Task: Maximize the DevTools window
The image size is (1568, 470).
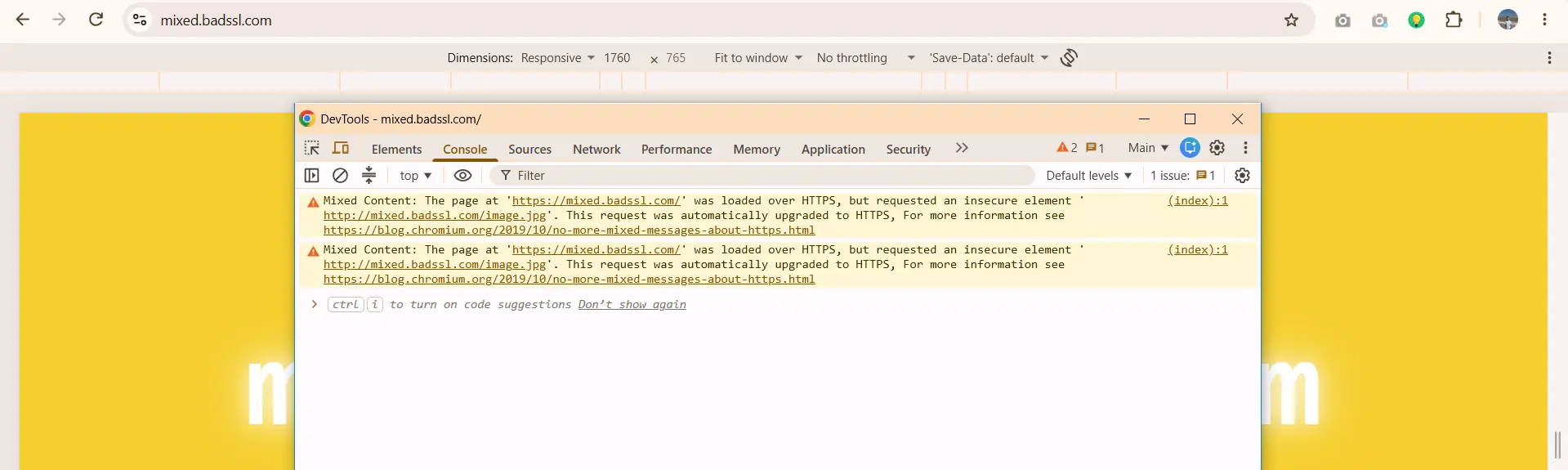Action: pos(1190,119)
